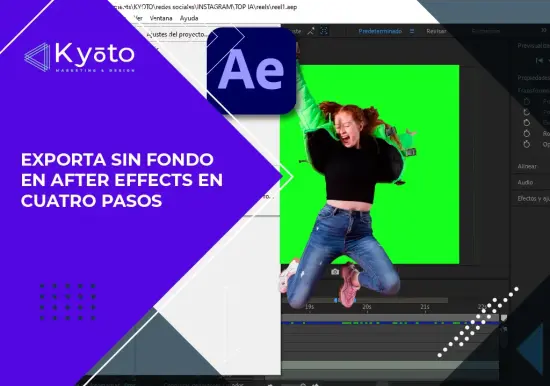Expand the Alinear panel
The width and height of the screenshot is (550, 386).
pos(527,167)
